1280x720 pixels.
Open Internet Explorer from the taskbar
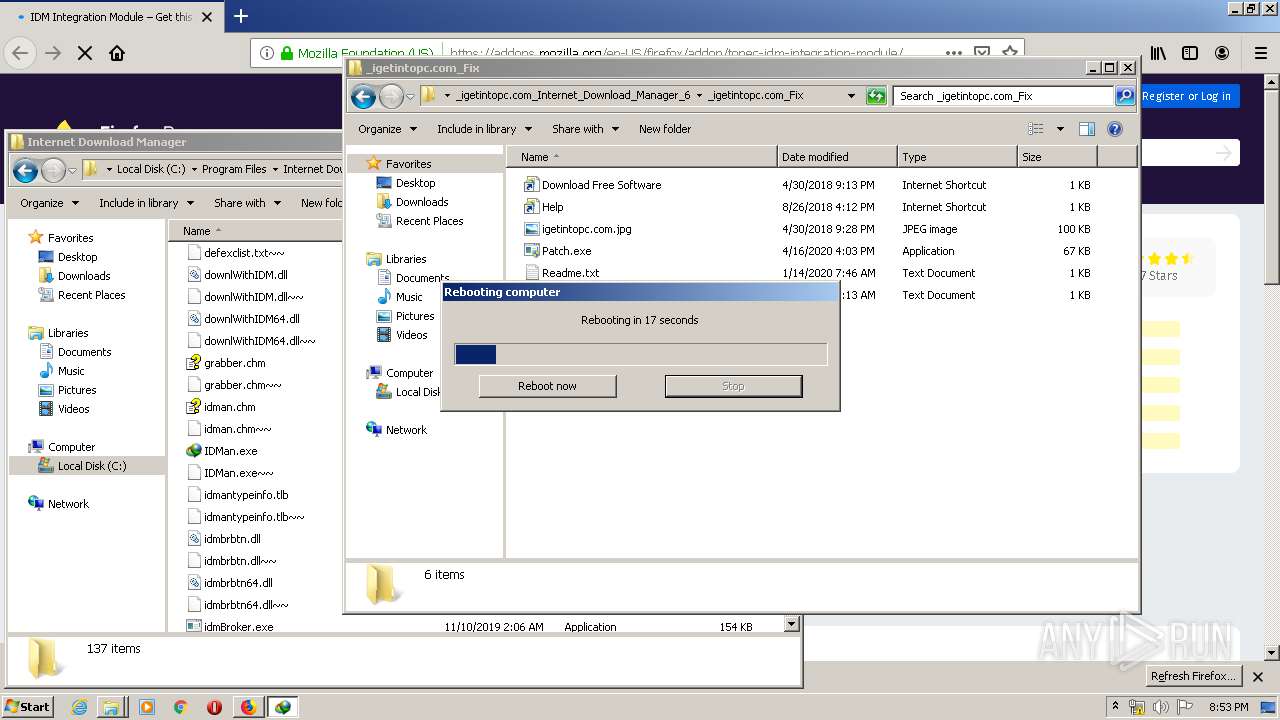(x=80, y=707)
